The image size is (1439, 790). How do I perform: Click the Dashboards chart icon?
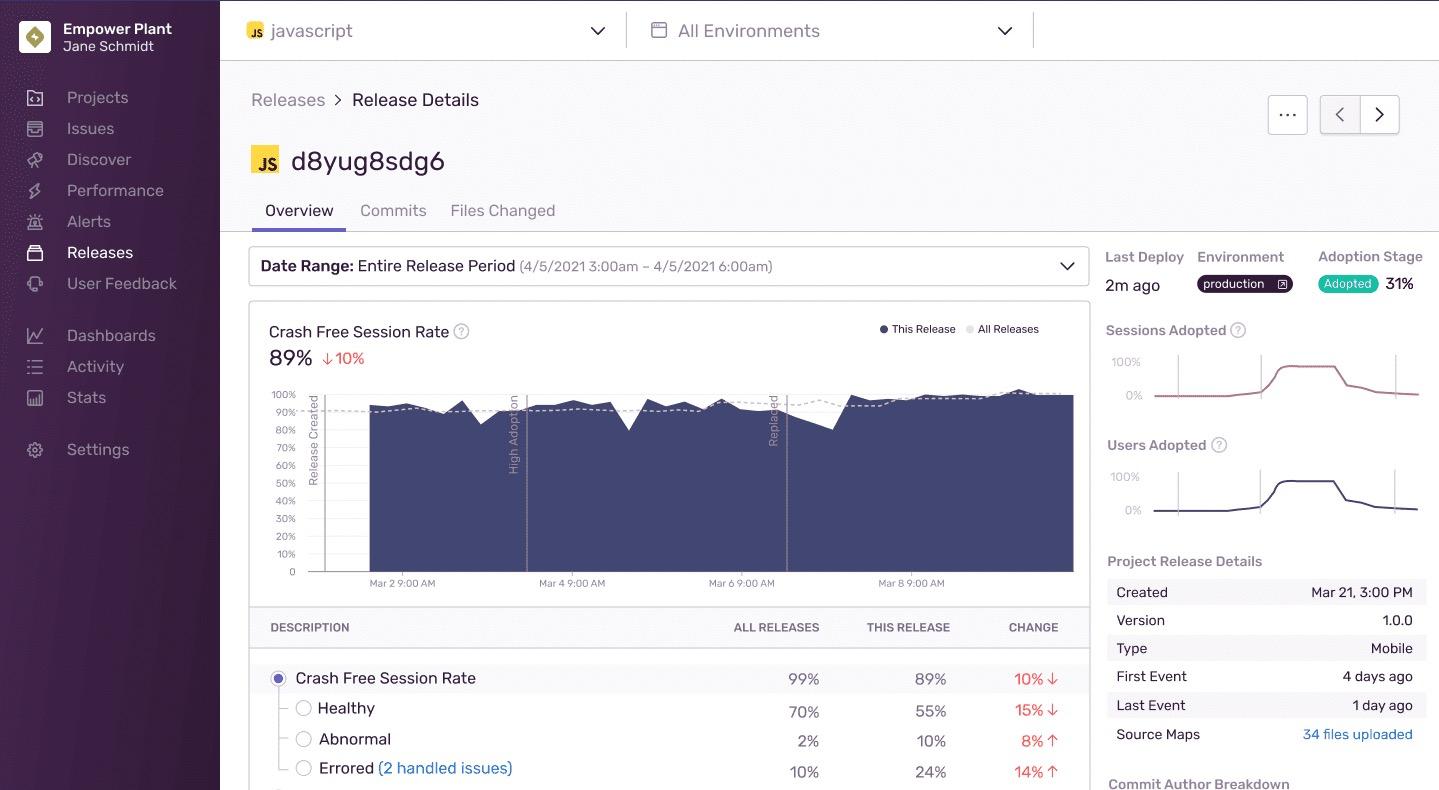click(35, 336)
